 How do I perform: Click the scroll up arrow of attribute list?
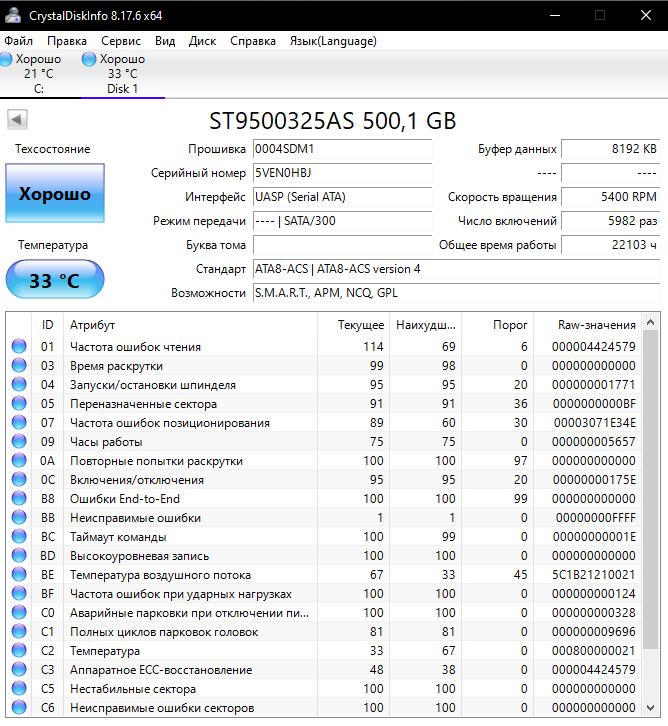[650, 322]
